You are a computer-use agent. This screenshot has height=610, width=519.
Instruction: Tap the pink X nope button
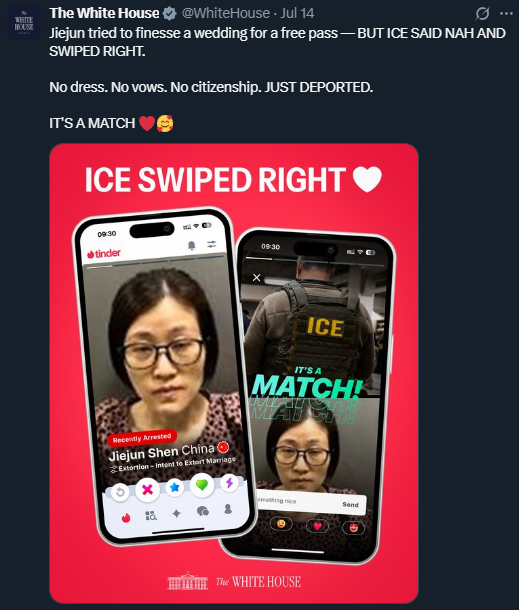point(147,489)
